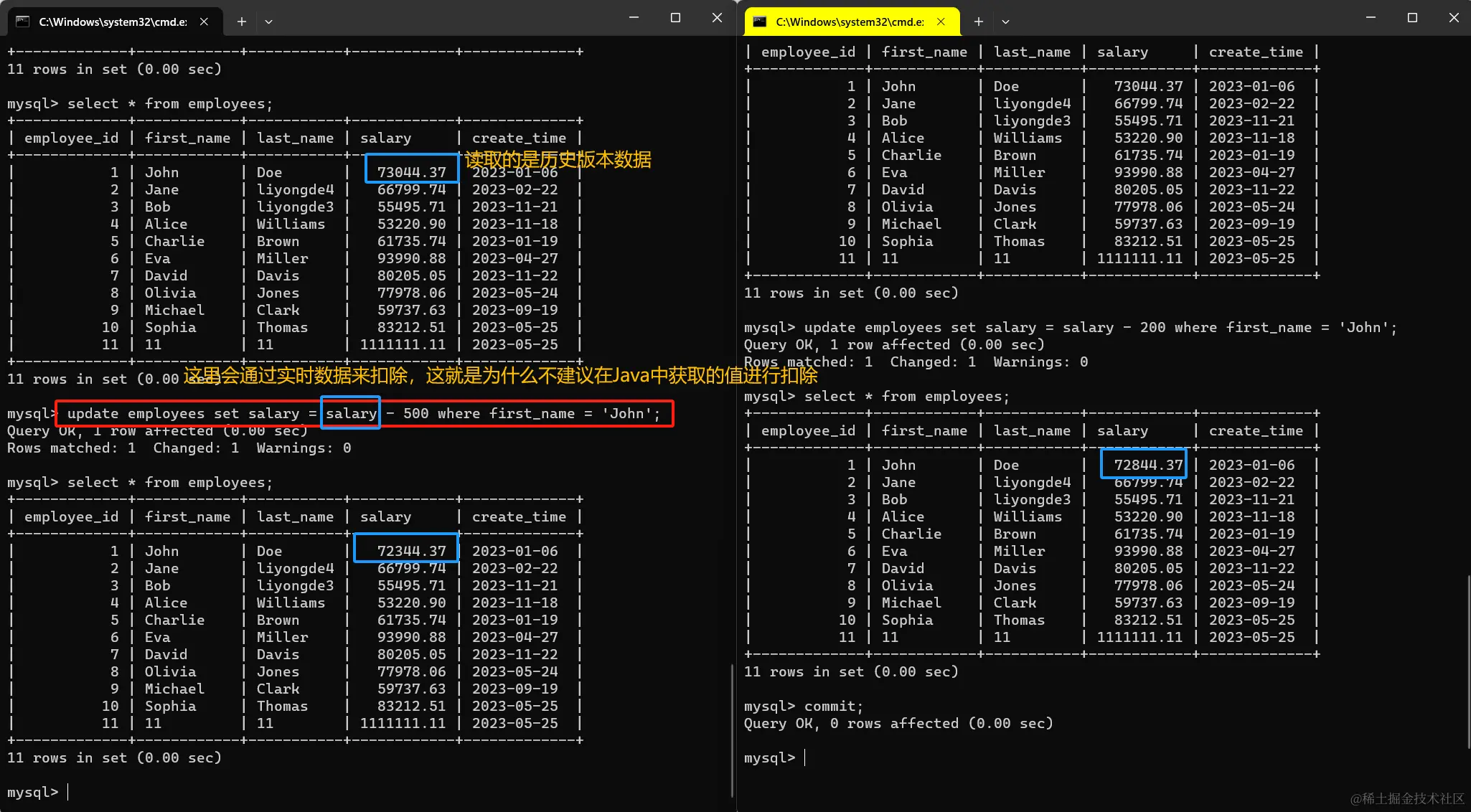Minimize the left terminal window
1471x812 pixels.
tap(634, 17)
